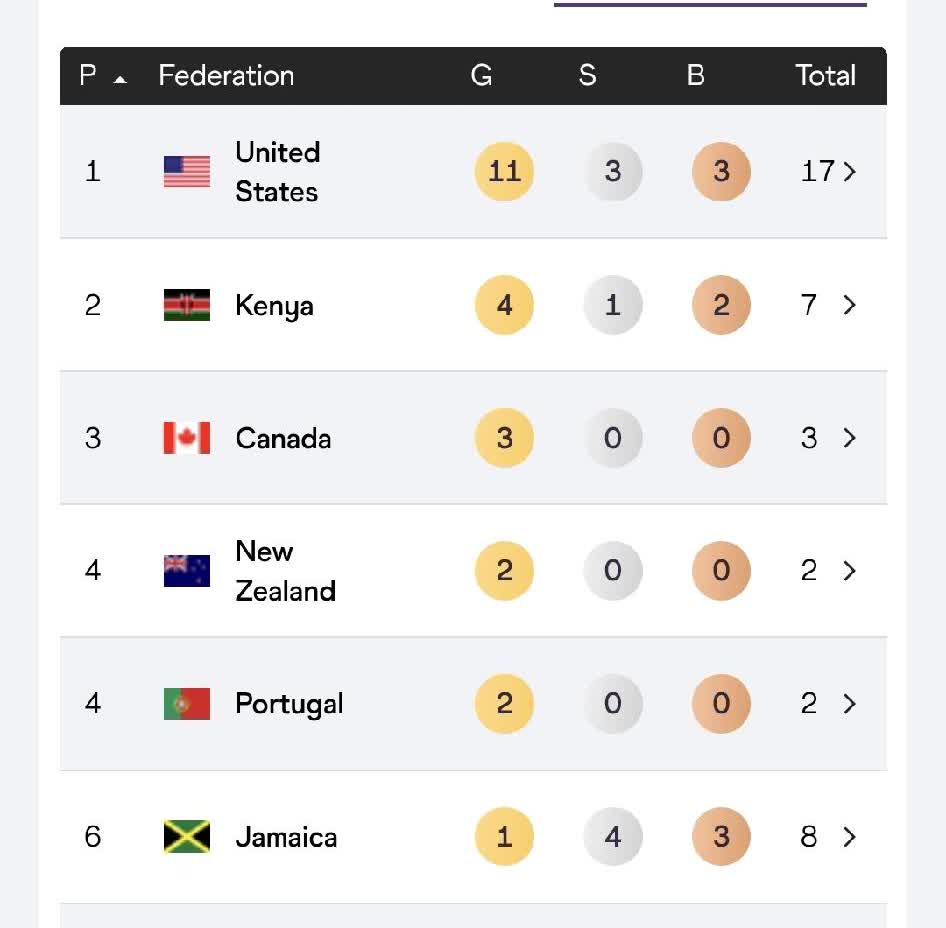Viewport: 946px width, 928px height.
Task: Click Kenya's bronze medal count badge
Action: [x=721, y=305]
